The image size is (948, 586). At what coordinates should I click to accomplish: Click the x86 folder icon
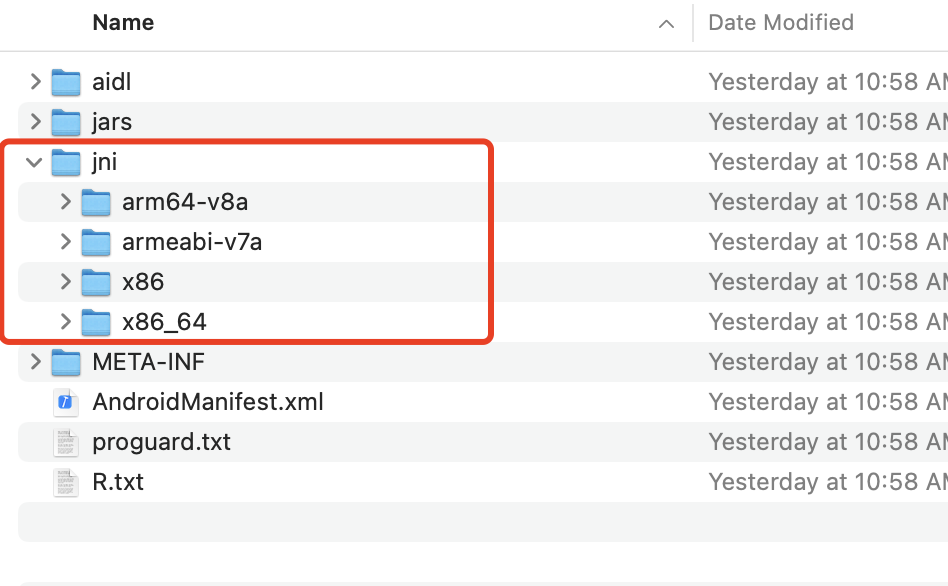96,281
